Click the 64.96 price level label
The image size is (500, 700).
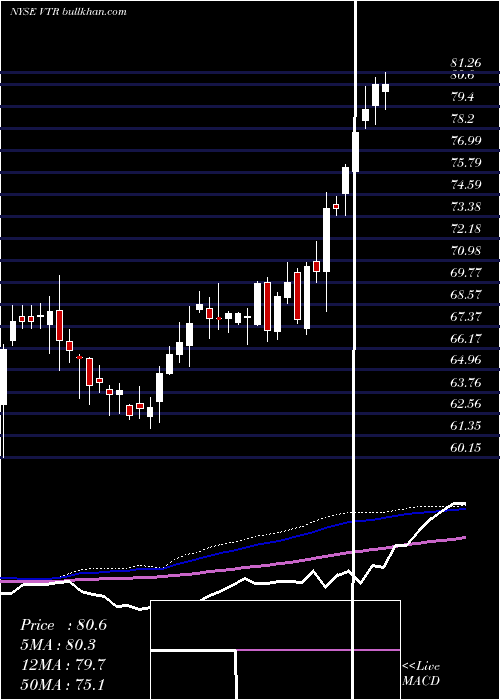(466, 359)
